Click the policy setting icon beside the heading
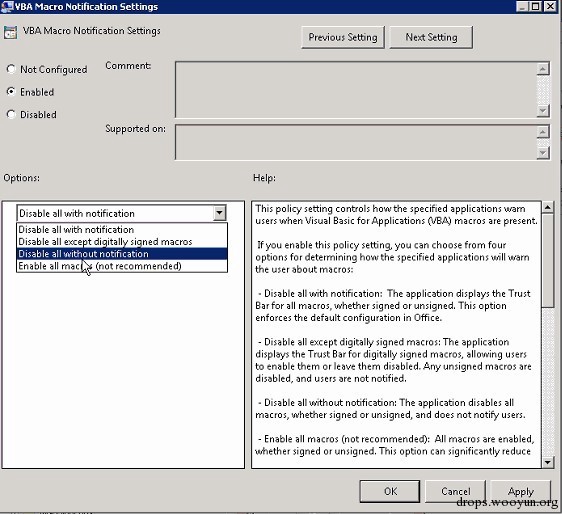The height and width of the screenshot is (514, 562). coord(10,32)
